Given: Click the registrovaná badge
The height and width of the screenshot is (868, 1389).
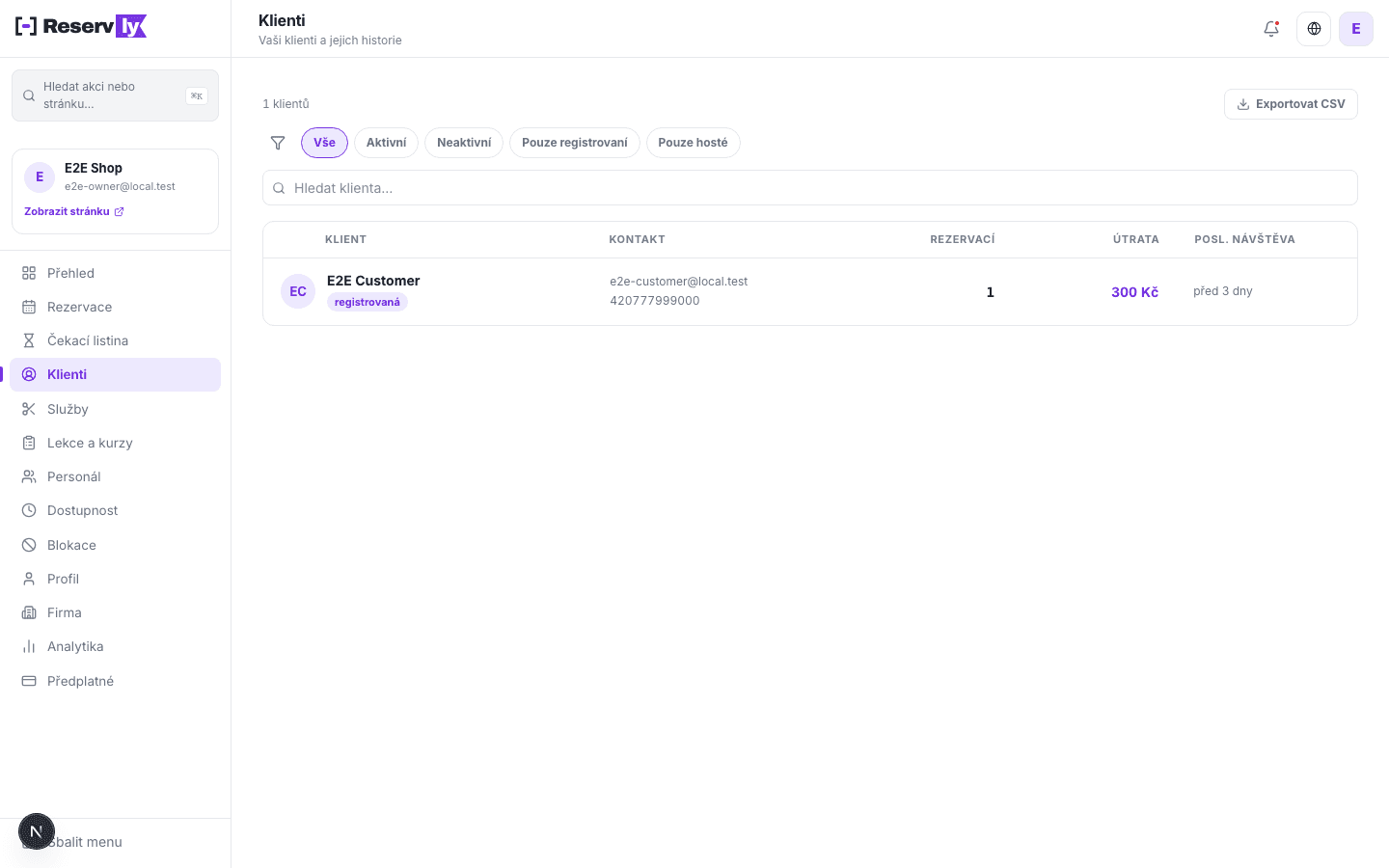Looking at the screenshot, I should click(x=368, y=302).
